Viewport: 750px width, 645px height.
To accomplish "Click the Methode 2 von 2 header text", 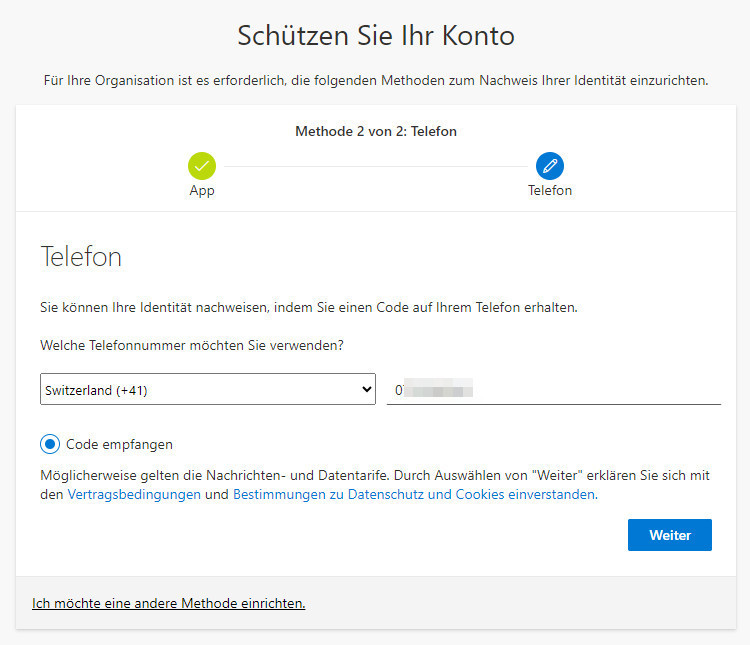I will 375,131.
